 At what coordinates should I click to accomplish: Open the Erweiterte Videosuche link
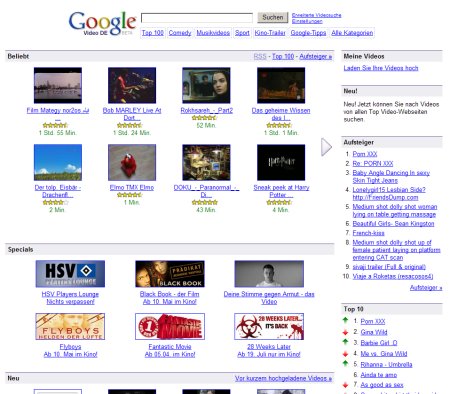(316, 15)
